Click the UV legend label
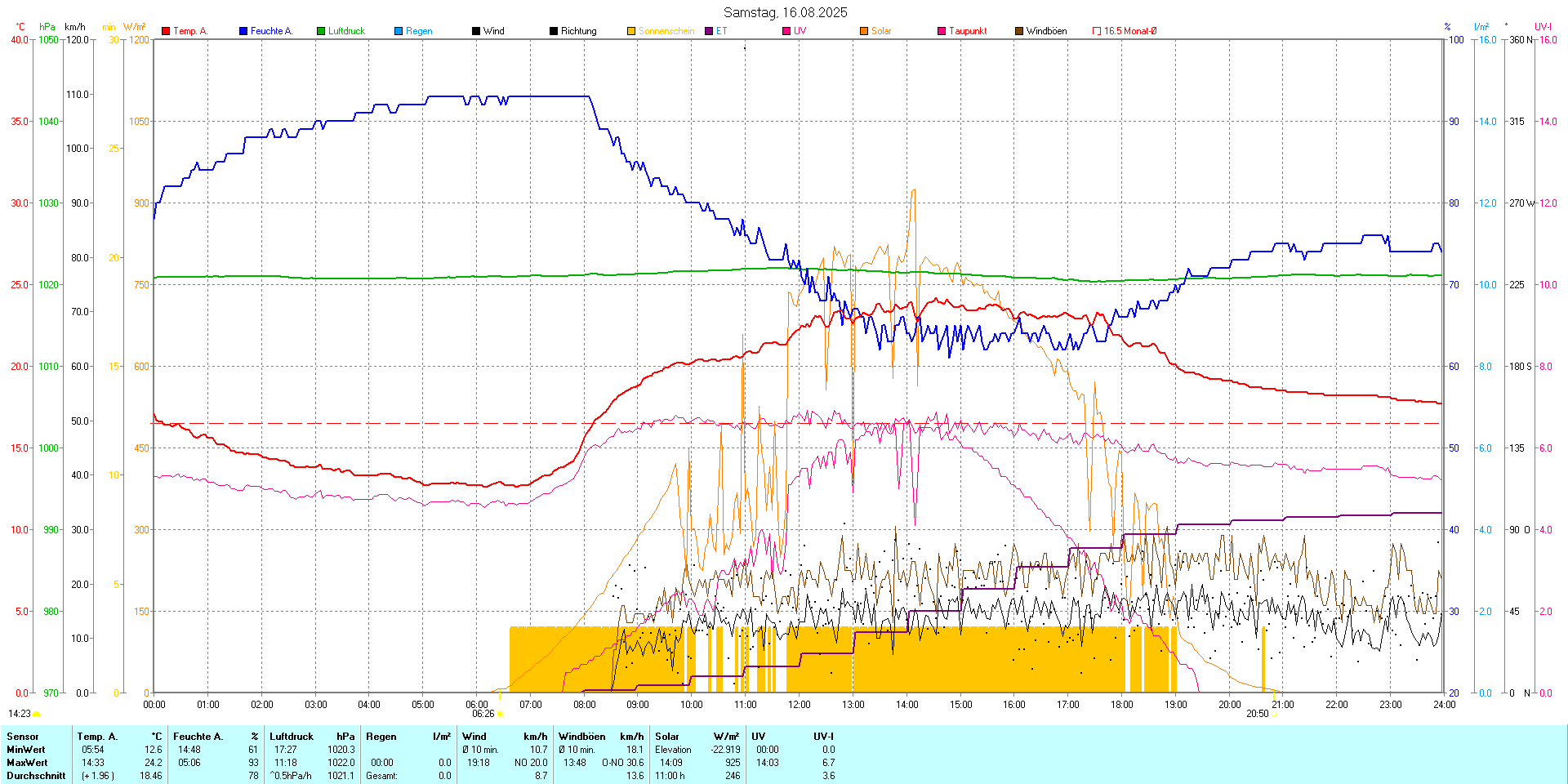 (800, 31)
